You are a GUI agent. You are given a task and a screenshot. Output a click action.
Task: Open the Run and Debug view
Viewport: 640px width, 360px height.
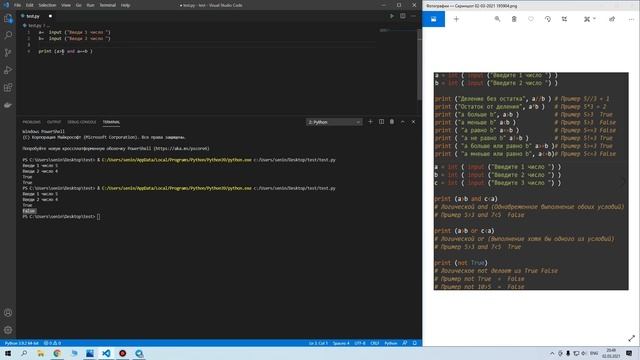pyautogui.click(x=8, y=70)
